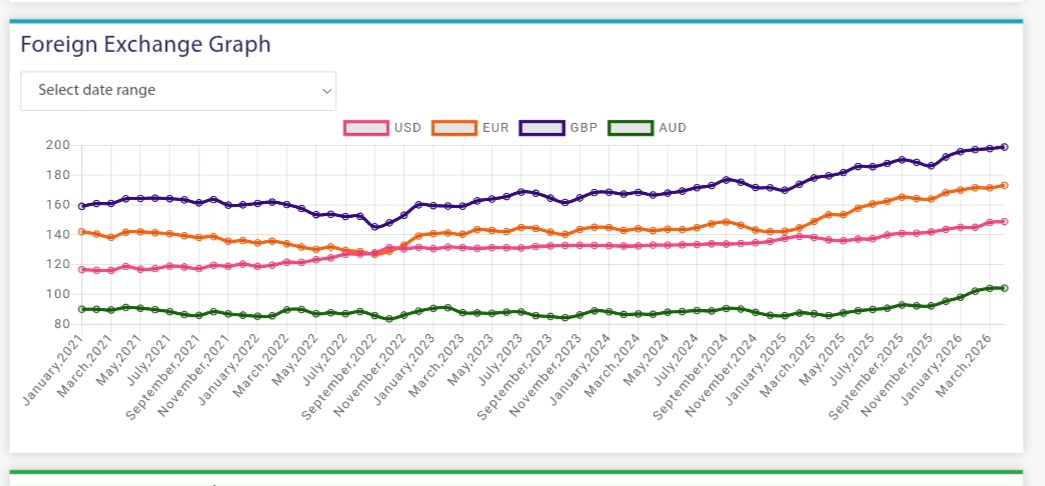This screenshot has height=486, width=1045.
Task: Click the first AUD data point for January 2021
Action: click(x=82, y=309)
